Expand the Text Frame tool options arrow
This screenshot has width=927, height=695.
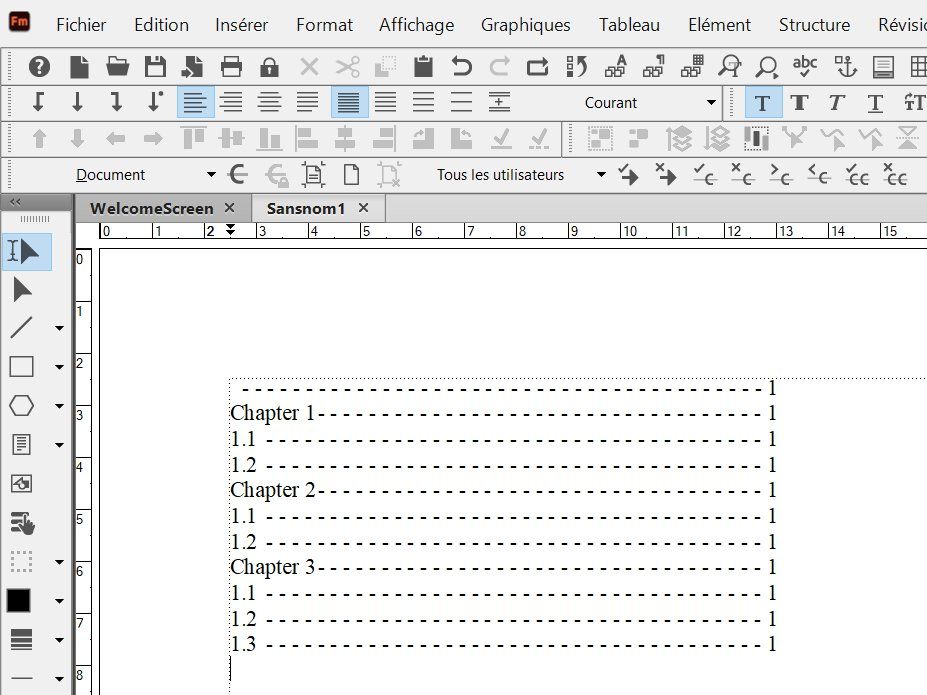coord(59,445)
